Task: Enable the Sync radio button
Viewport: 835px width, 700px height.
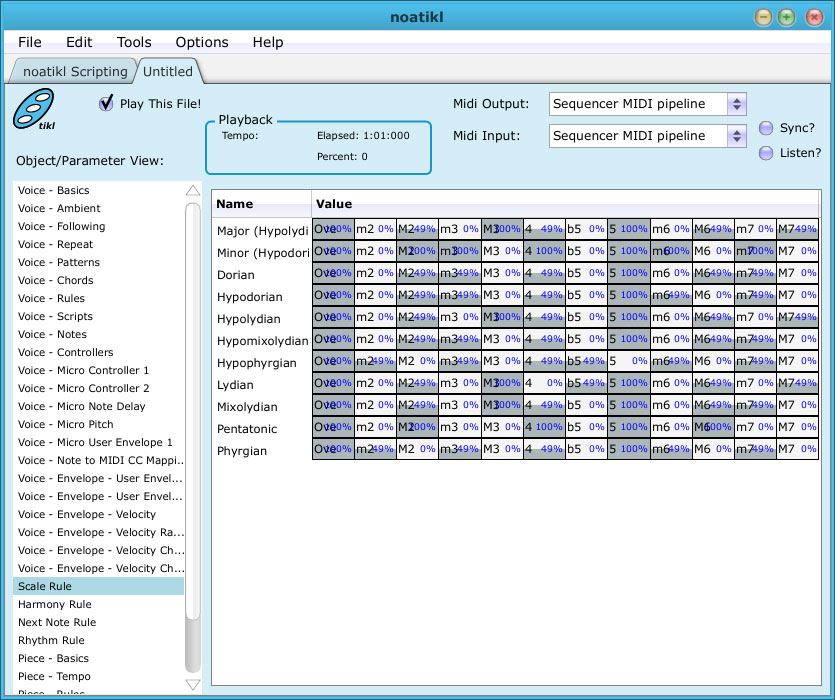Action: [x=766, y=128]
